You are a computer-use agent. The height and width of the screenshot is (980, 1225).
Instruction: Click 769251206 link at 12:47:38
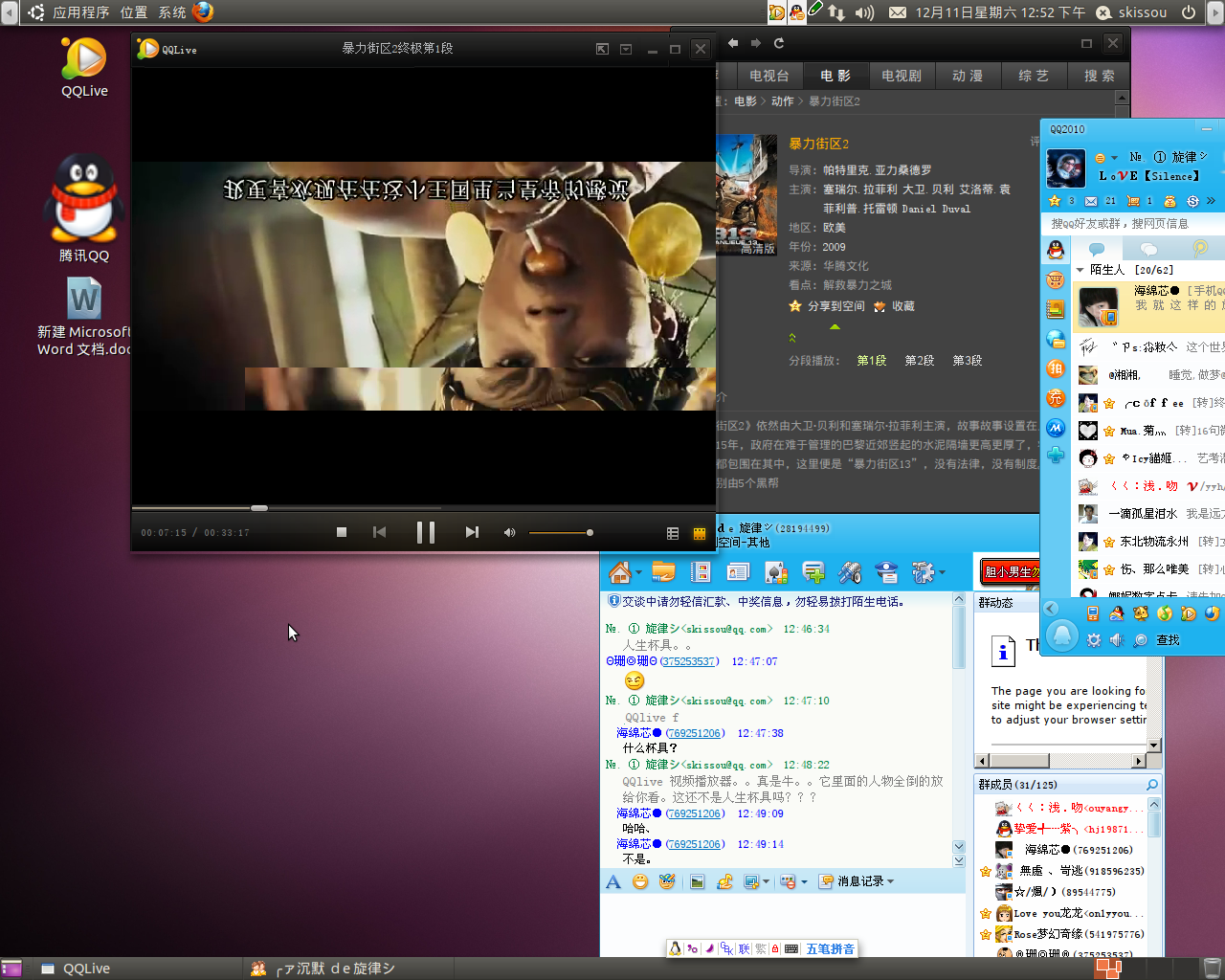pyautogui.click(x=695, y=733)
